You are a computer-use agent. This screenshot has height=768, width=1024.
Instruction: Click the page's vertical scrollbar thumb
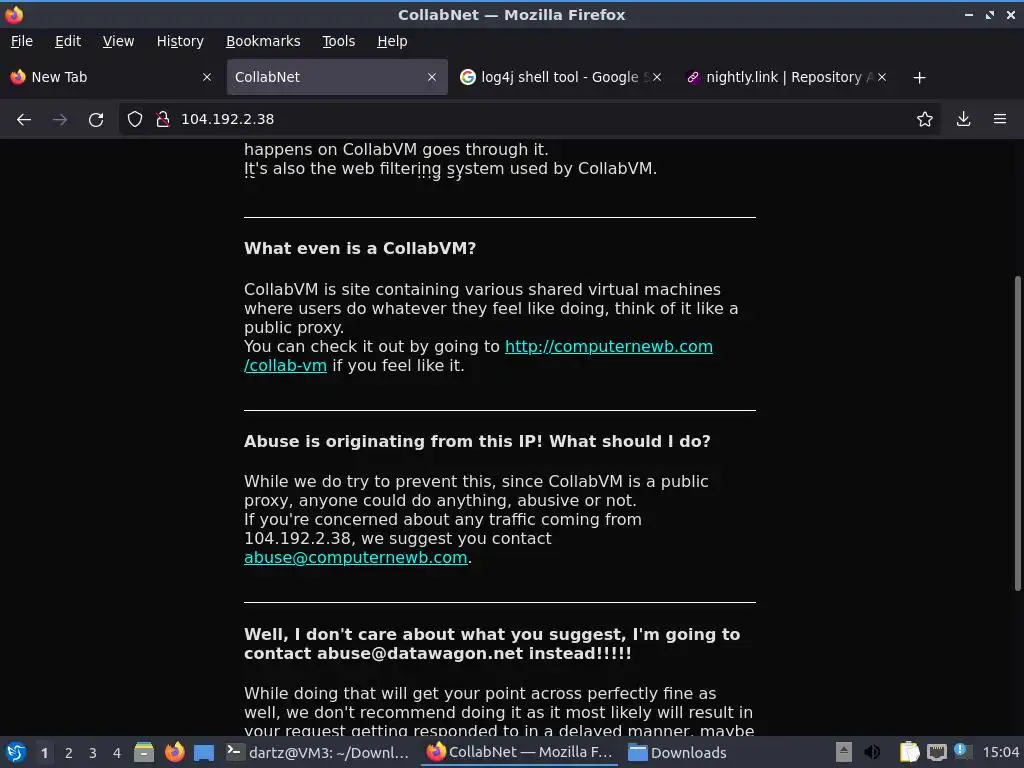[x=1017, y=434]
